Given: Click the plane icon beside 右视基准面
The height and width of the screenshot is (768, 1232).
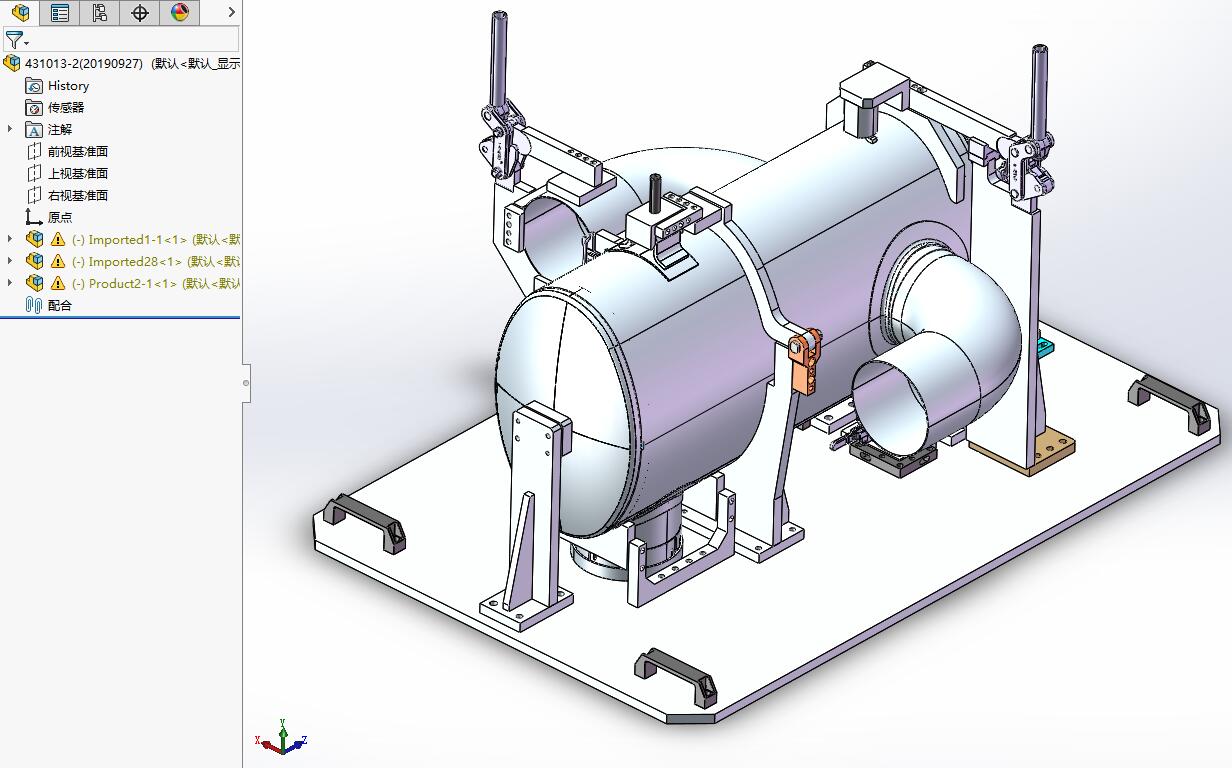Looking at the screenshot, I should (x=34, y=196).
